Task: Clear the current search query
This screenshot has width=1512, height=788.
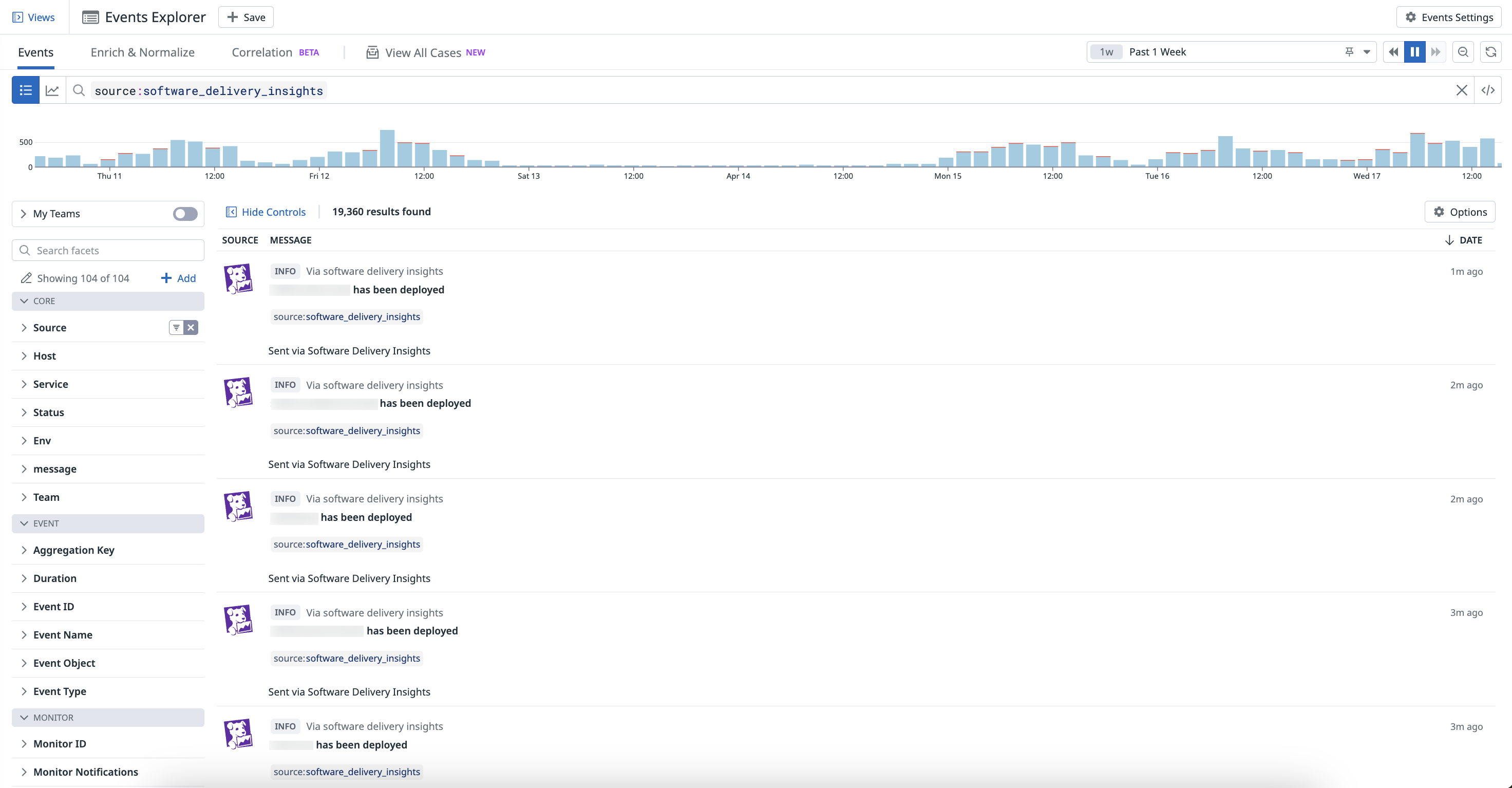Action: (1462, 90)
